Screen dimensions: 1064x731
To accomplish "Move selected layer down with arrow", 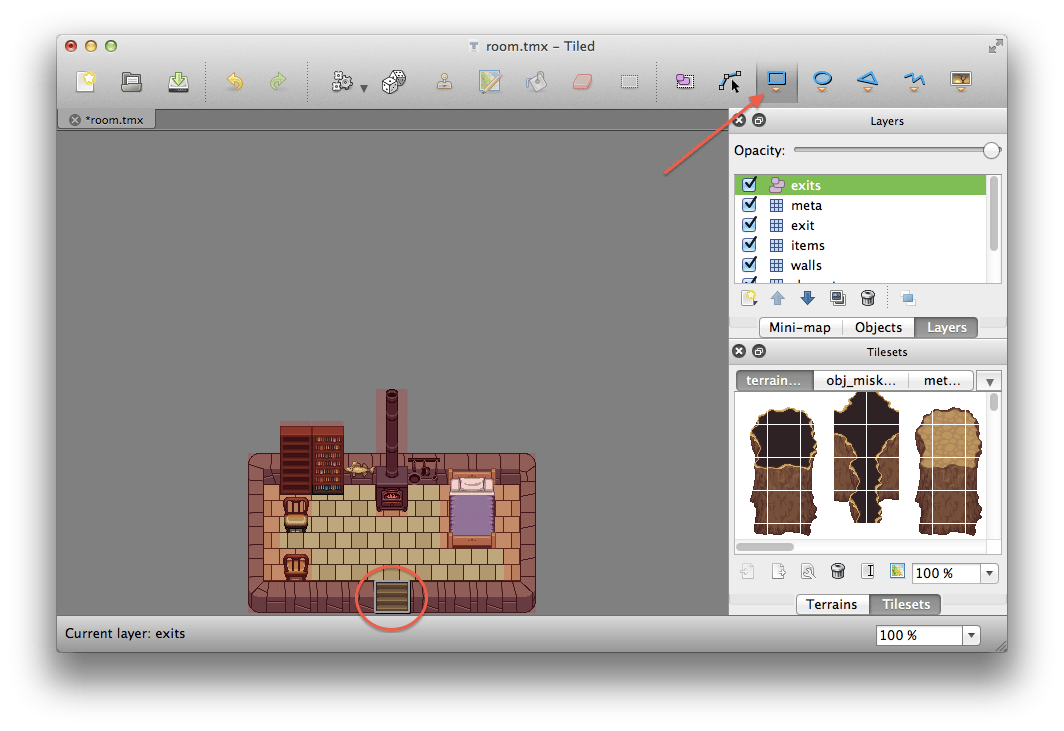I will [807, 298].
